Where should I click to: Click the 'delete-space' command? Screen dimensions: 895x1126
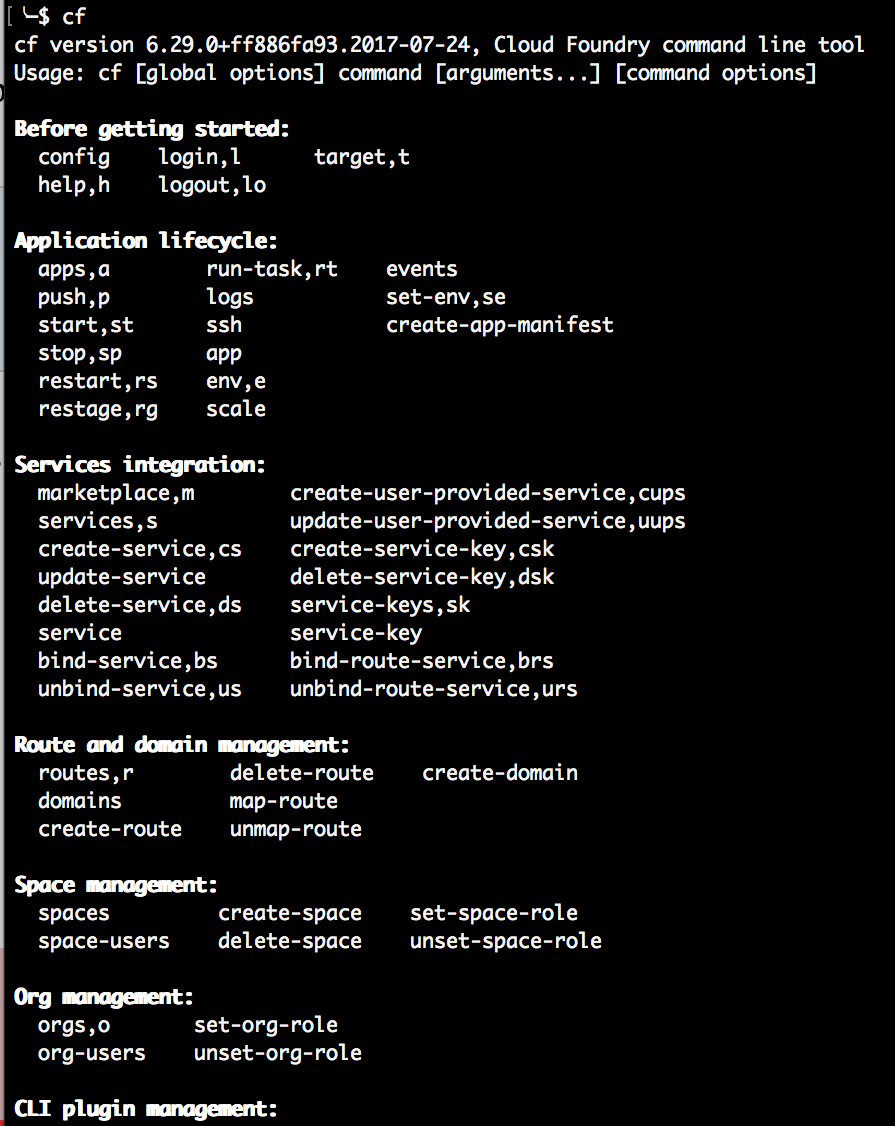point(290,941)
